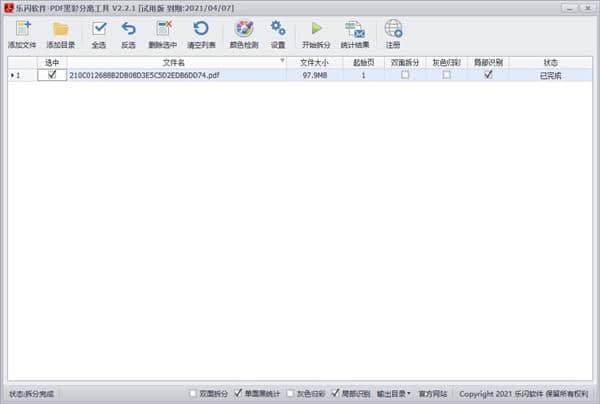Click the 灰色归彩 column header
This screenshot has height=404, width=600.
pos(447,63)
